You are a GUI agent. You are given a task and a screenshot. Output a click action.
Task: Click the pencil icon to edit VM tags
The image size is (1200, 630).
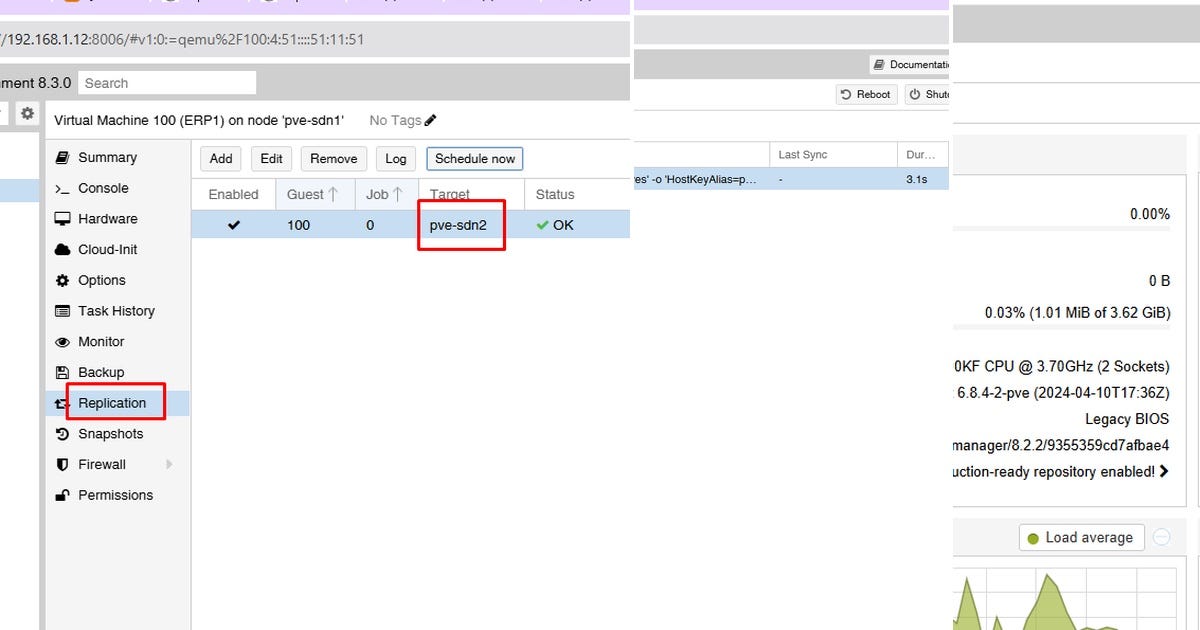coord(431,120)
